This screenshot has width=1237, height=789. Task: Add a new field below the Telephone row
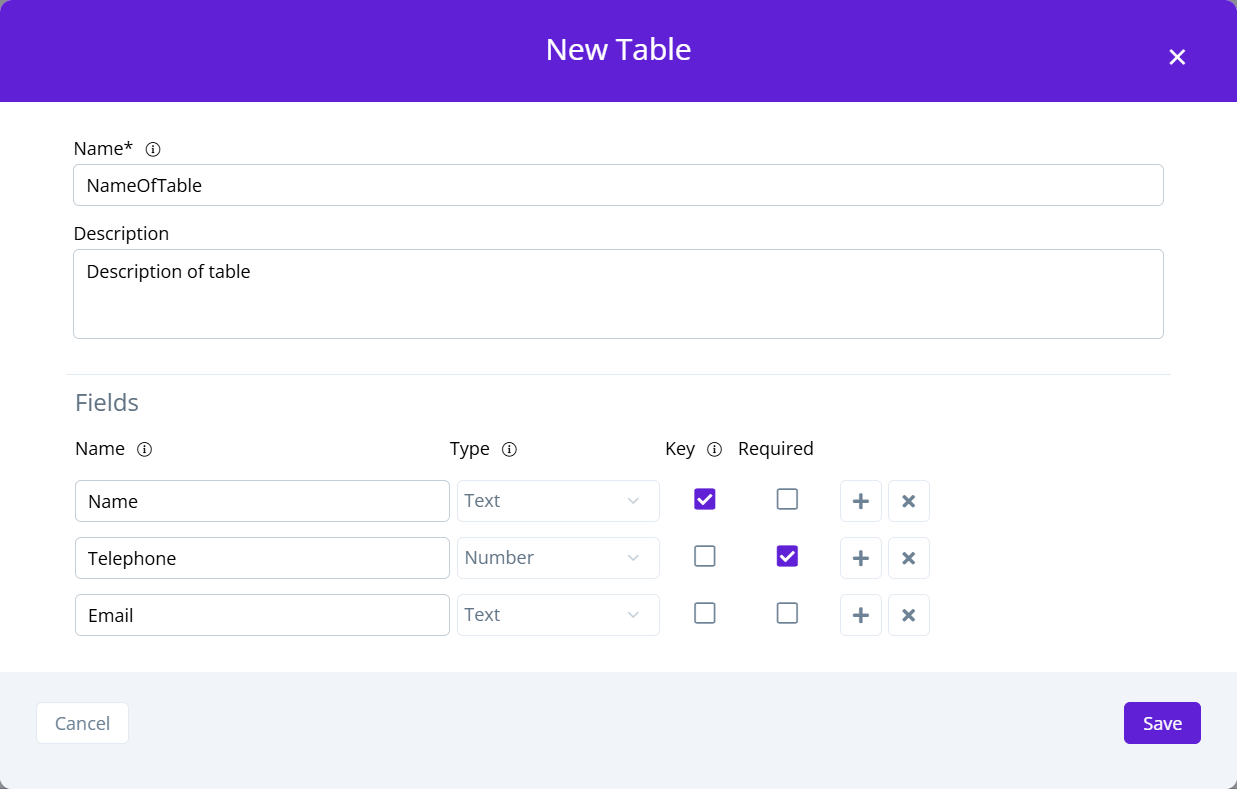860,558
